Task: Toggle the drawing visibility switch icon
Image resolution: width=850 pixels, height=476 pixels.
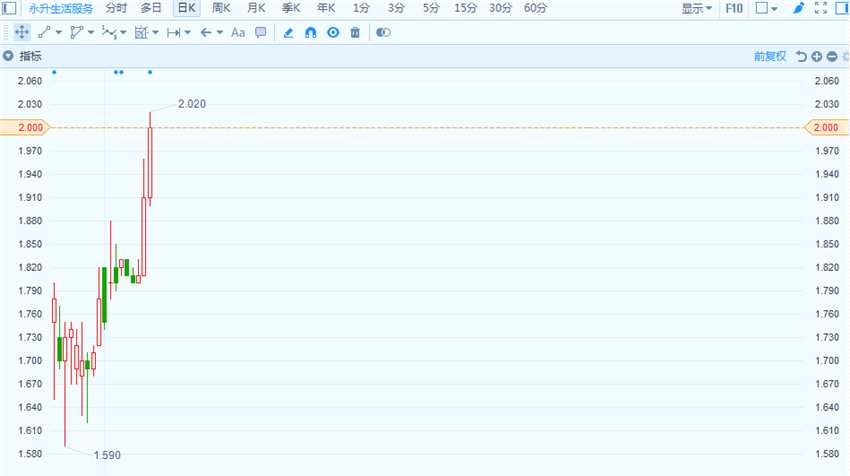Action: point(383,33)
